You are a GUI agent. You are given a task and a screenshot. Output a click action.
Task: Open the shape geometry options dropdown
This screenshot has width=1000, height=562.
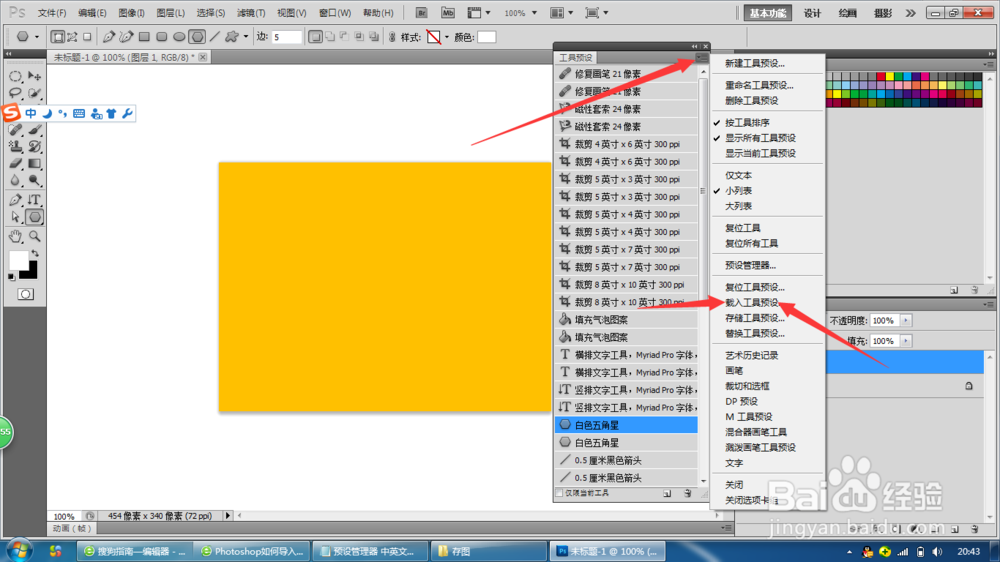click(246, 37)
